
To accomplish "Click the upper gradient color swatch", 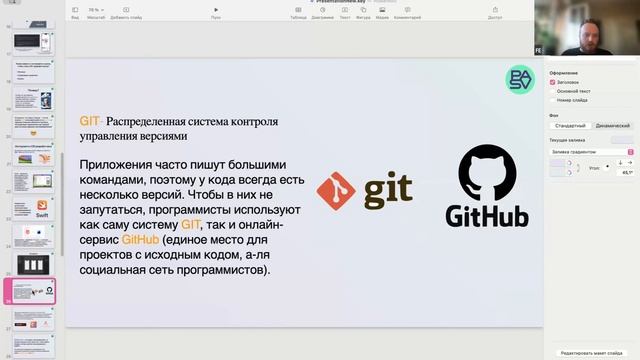I will coord(557,163).
